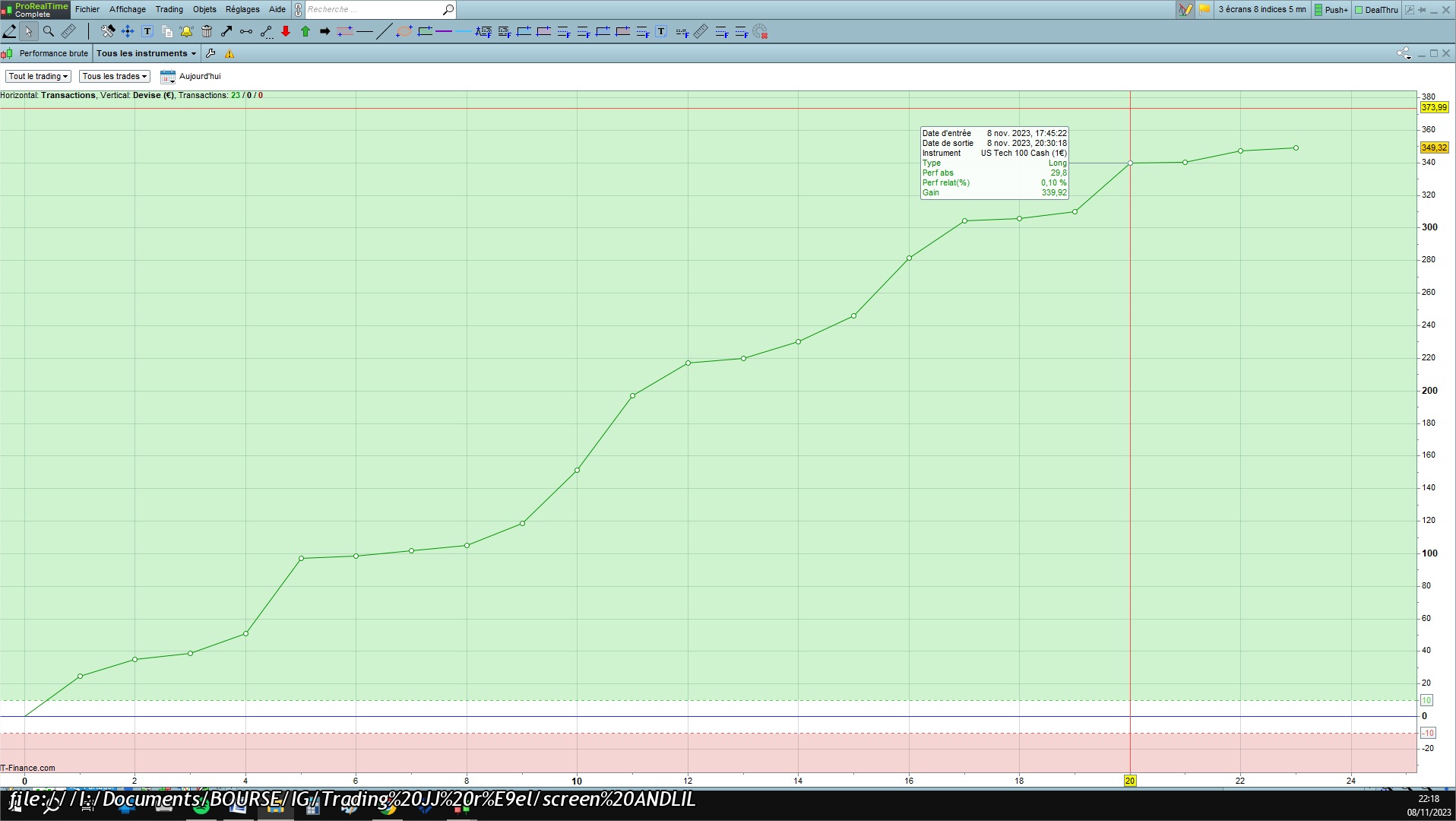Expand the Tous les instruments dropdown

tap(146, 53)
